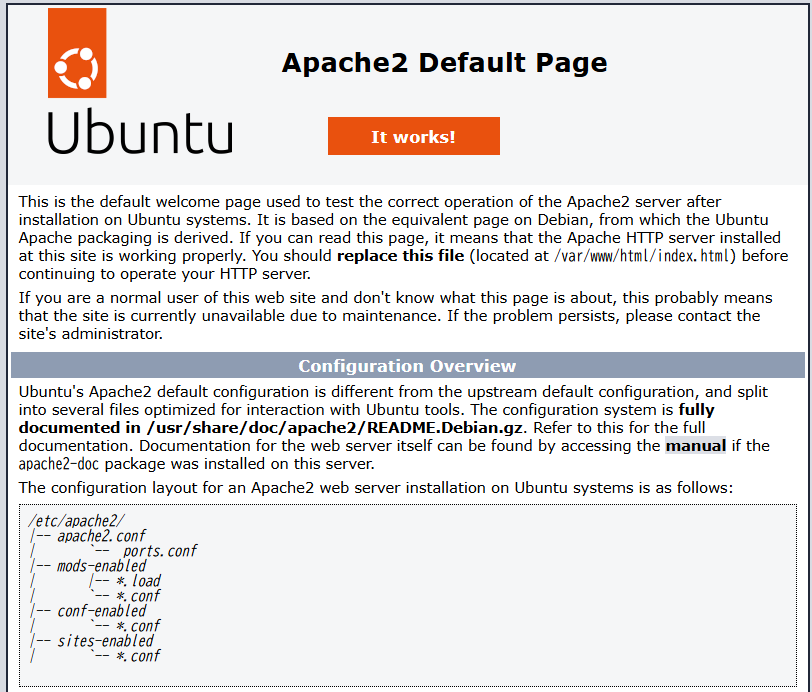Click '/etc/apache2/' in the config tree
Screen dimensions: 812x692
coord(76,521)
